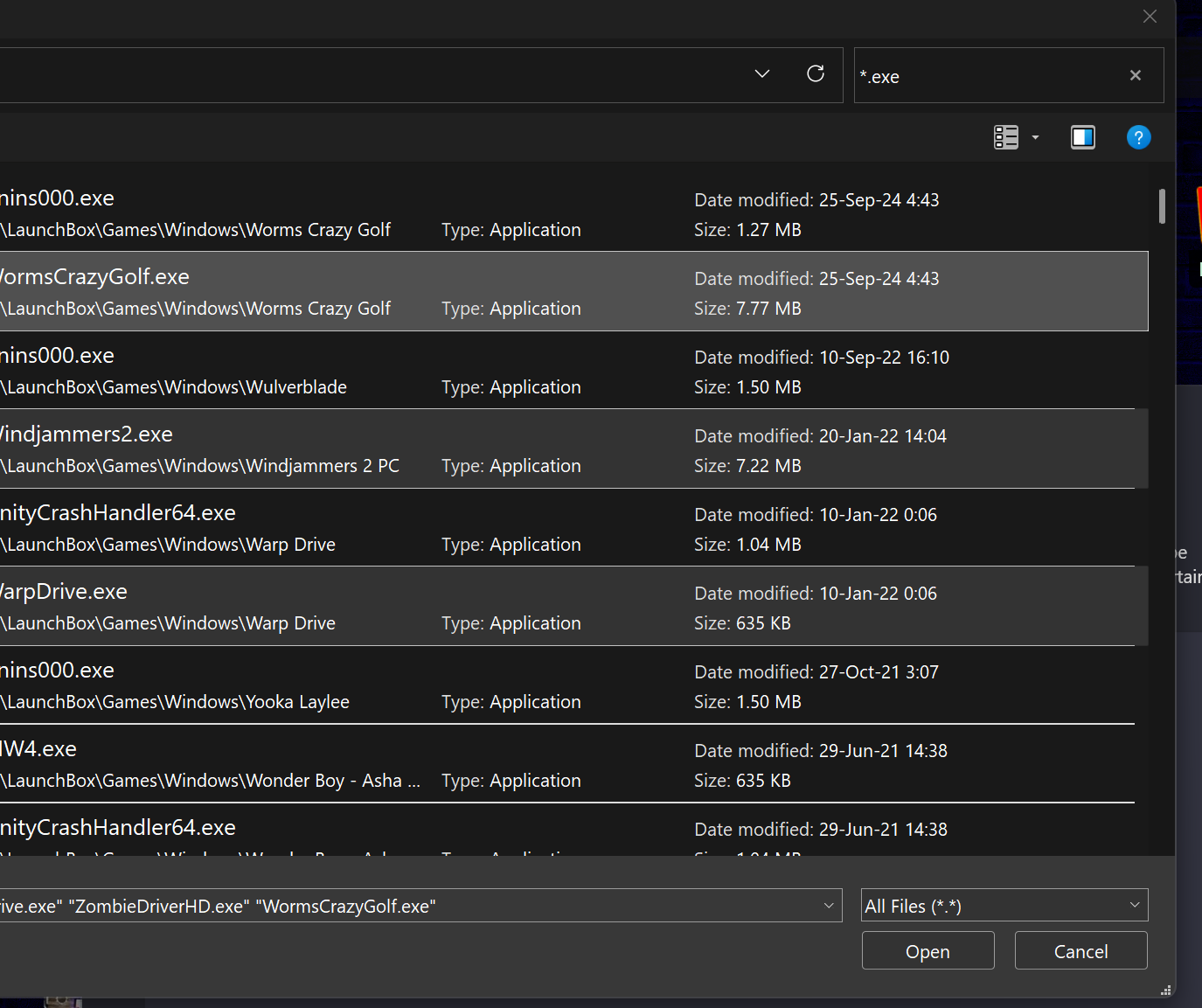Select WormsCrazyGolf.exe file row

point(573,291)
